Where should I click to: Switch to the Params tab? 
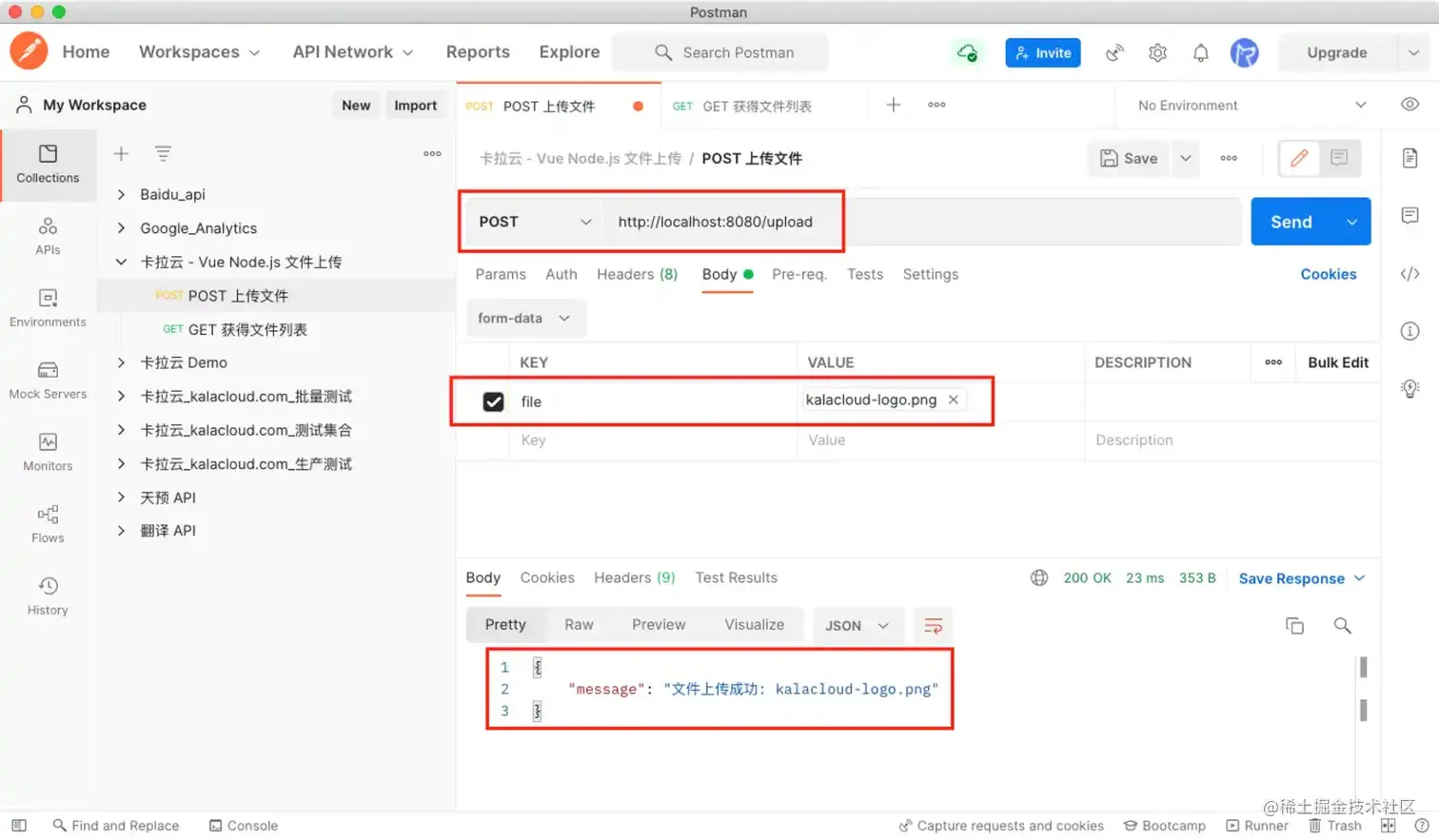(x=501, y=274)
